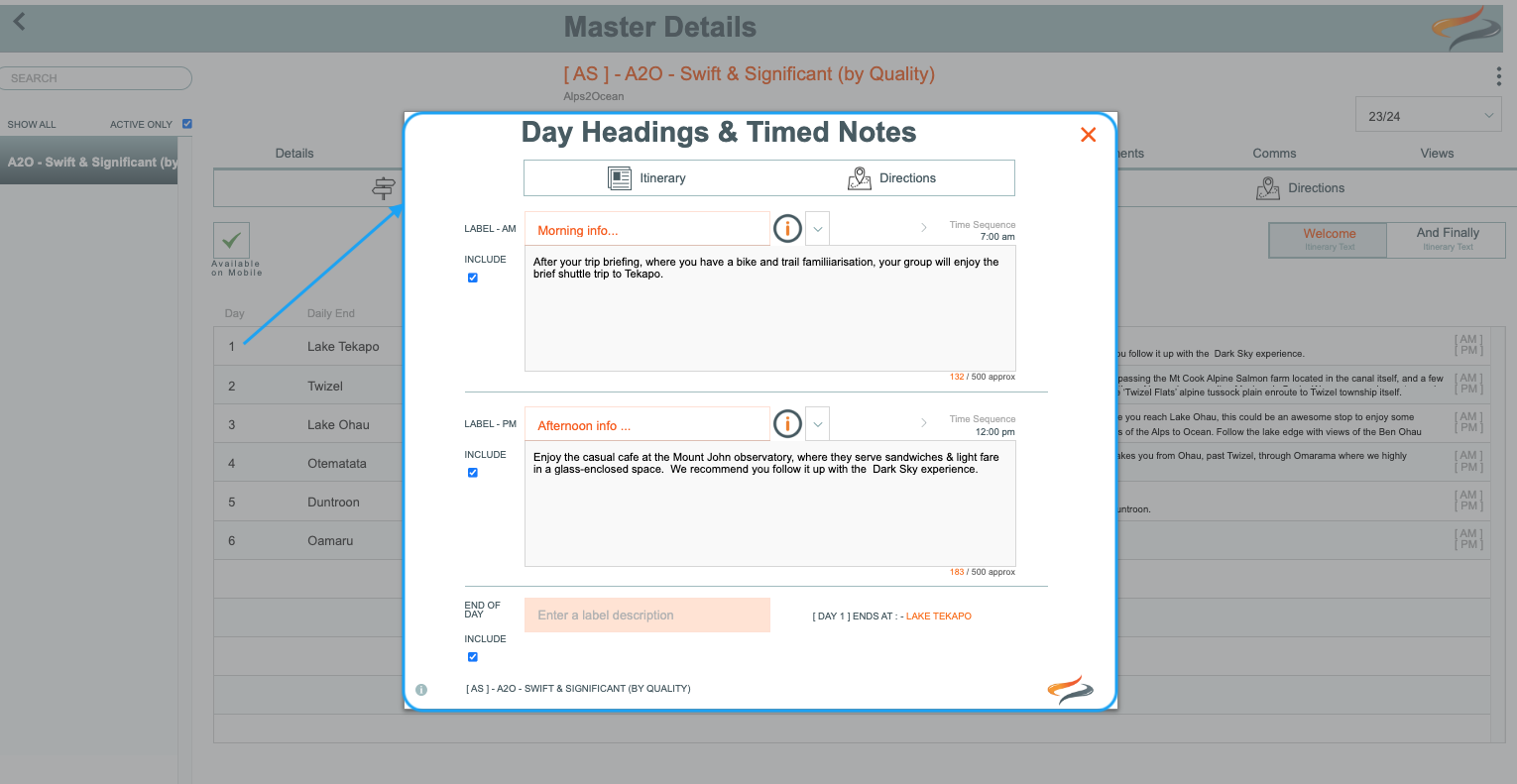Click the Welcome Itinerary Text button
The width and height of the screenshot is (1517, 784).
[x=1329, y=239]
